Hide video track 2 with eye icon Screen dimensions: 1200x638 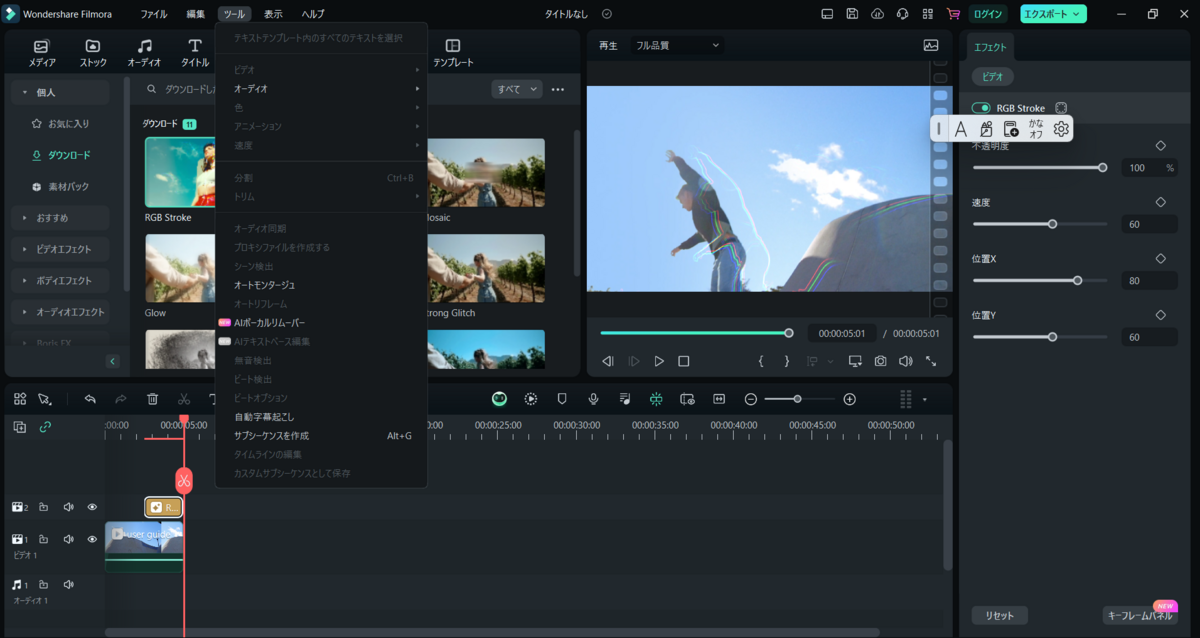tap(92, 507)
